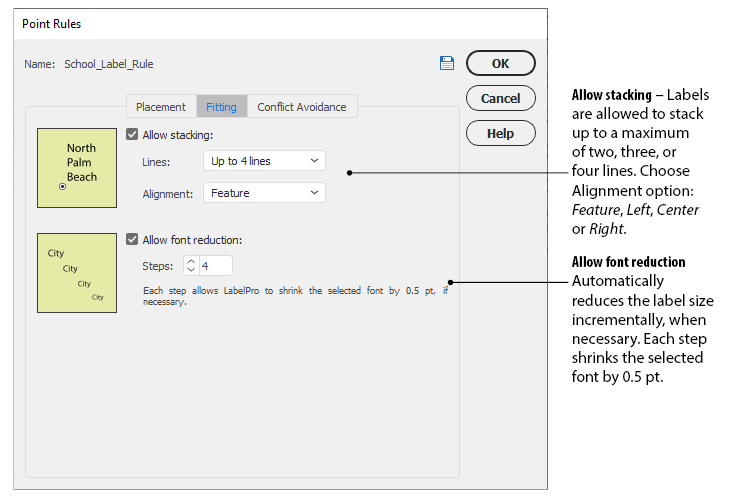Click the City font reduction preview
Image resolution: width=730 pixels, height=499 pixels.
click(77, 273)
